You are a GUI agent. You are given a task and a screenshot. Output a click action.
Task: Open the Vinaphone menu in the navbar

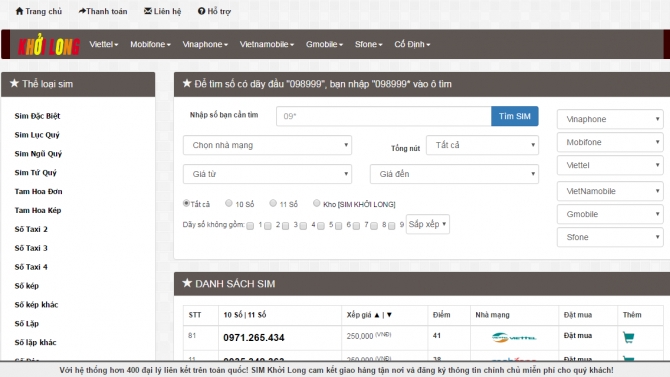tap(205, 44)
